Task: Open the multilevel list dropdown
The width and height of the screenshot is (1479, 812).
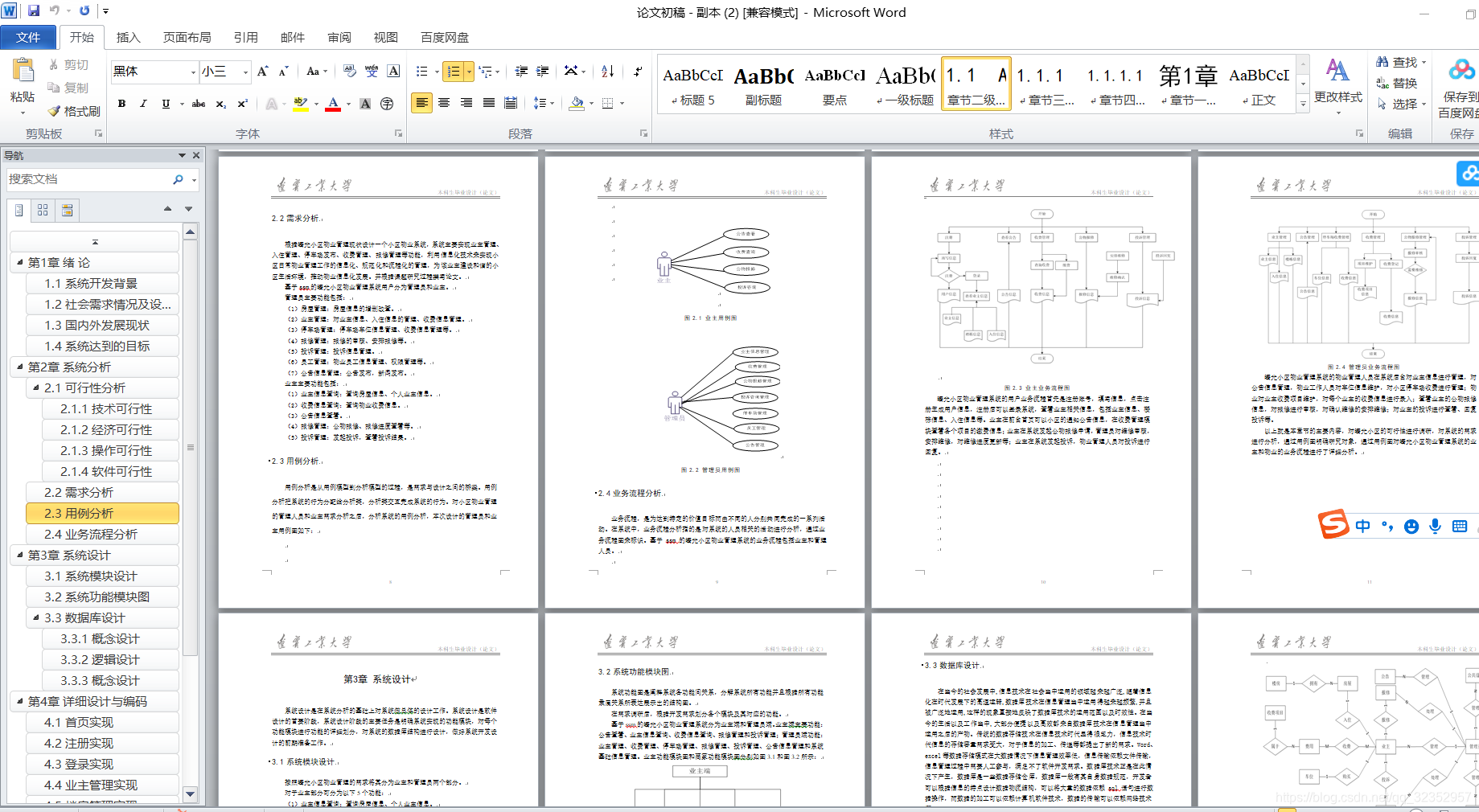Action: tap(489, 72)
